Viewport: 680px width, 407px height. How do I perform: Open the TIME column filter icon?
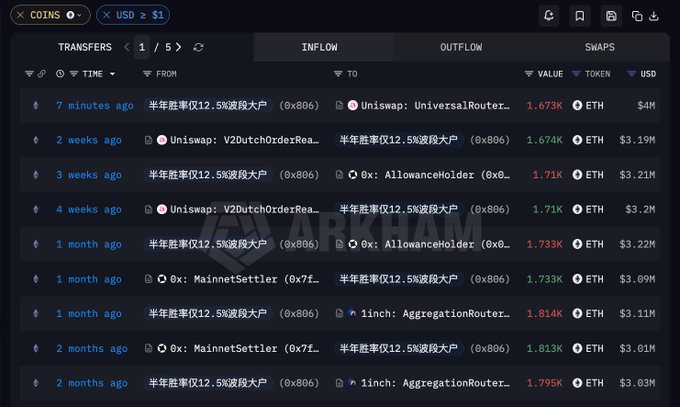click(74, 74)
